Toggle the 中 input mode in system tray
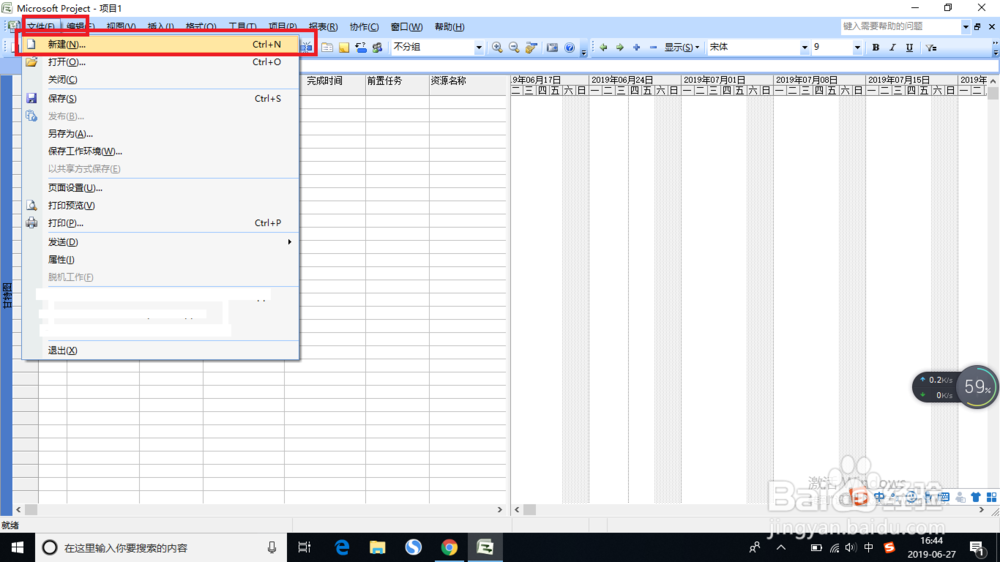Screen dimensions: 1000x562 click(x=869, y=547)
